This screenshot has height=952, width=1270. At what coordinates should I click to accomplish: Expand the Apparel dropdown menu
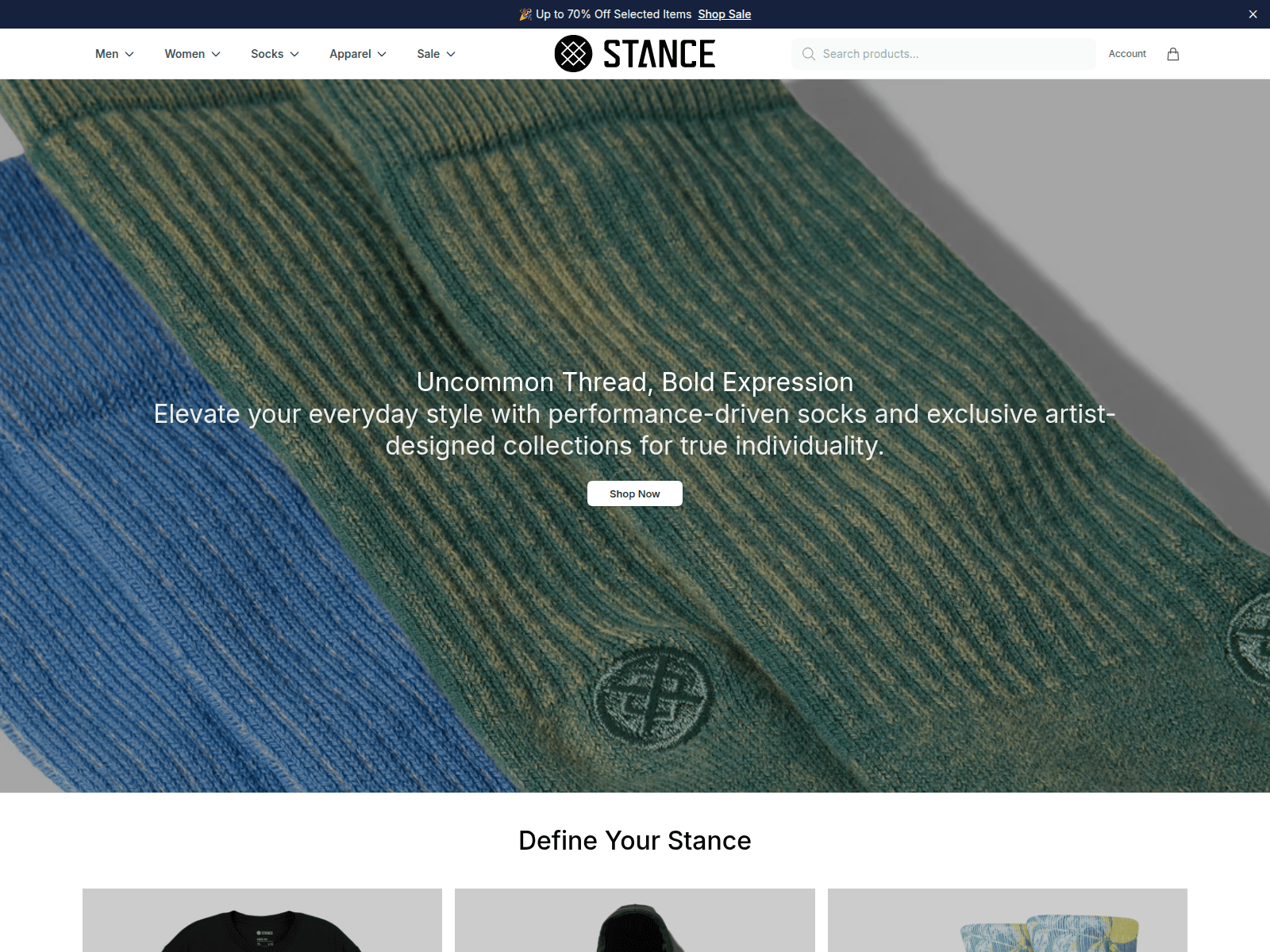358,54
